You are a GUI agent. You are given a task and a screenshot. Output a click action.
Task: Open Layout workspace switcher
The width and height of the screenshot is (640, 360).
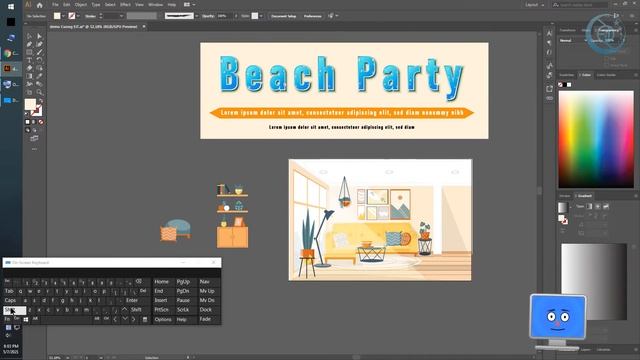click(x=534, y=5)
